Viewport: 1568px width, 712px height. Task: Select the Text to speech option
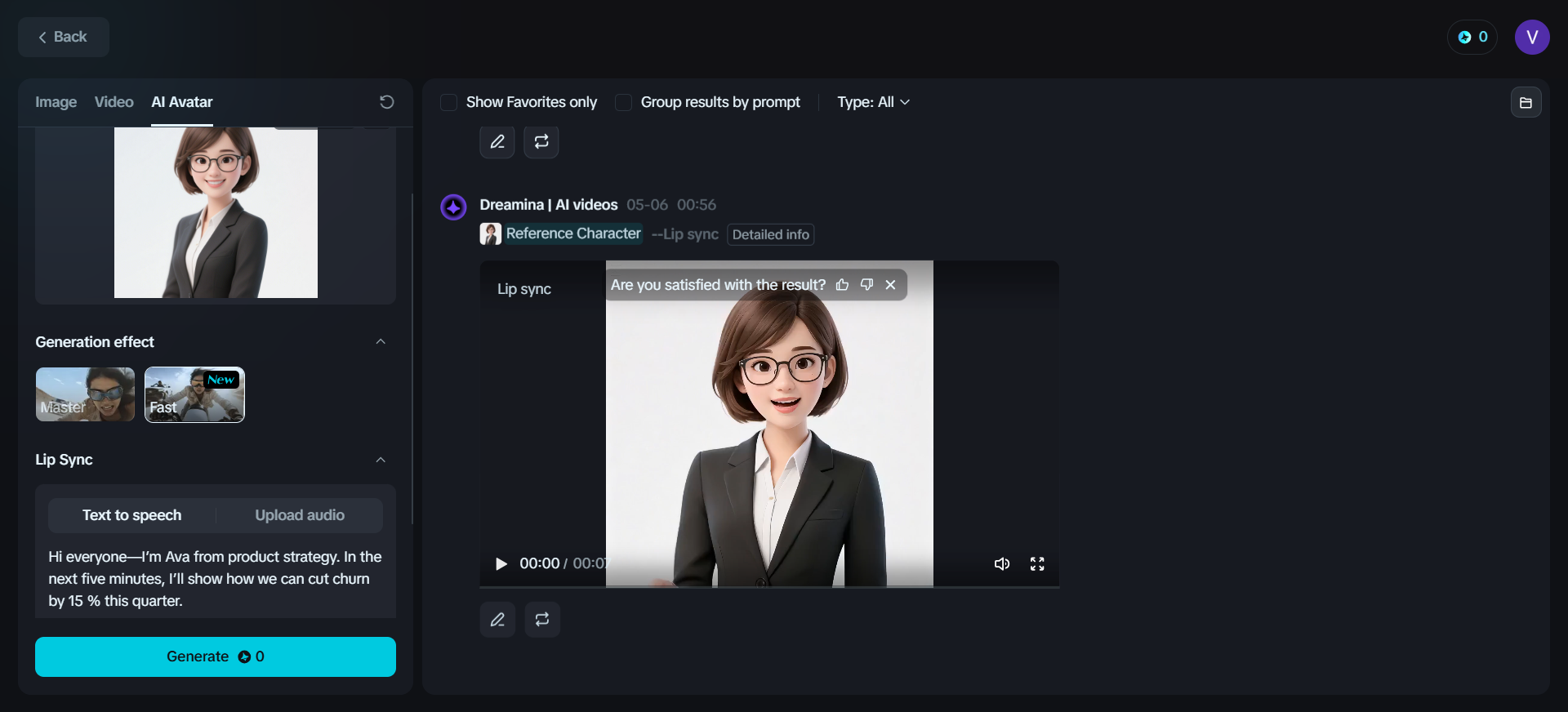132,515
